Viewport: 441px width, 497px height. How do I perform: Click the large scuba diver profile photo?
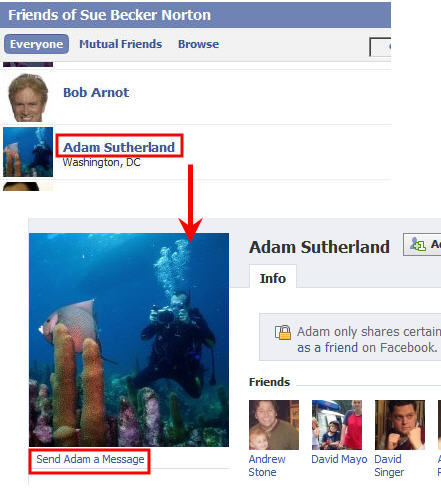pyautogui.click(x=129, y=340)
